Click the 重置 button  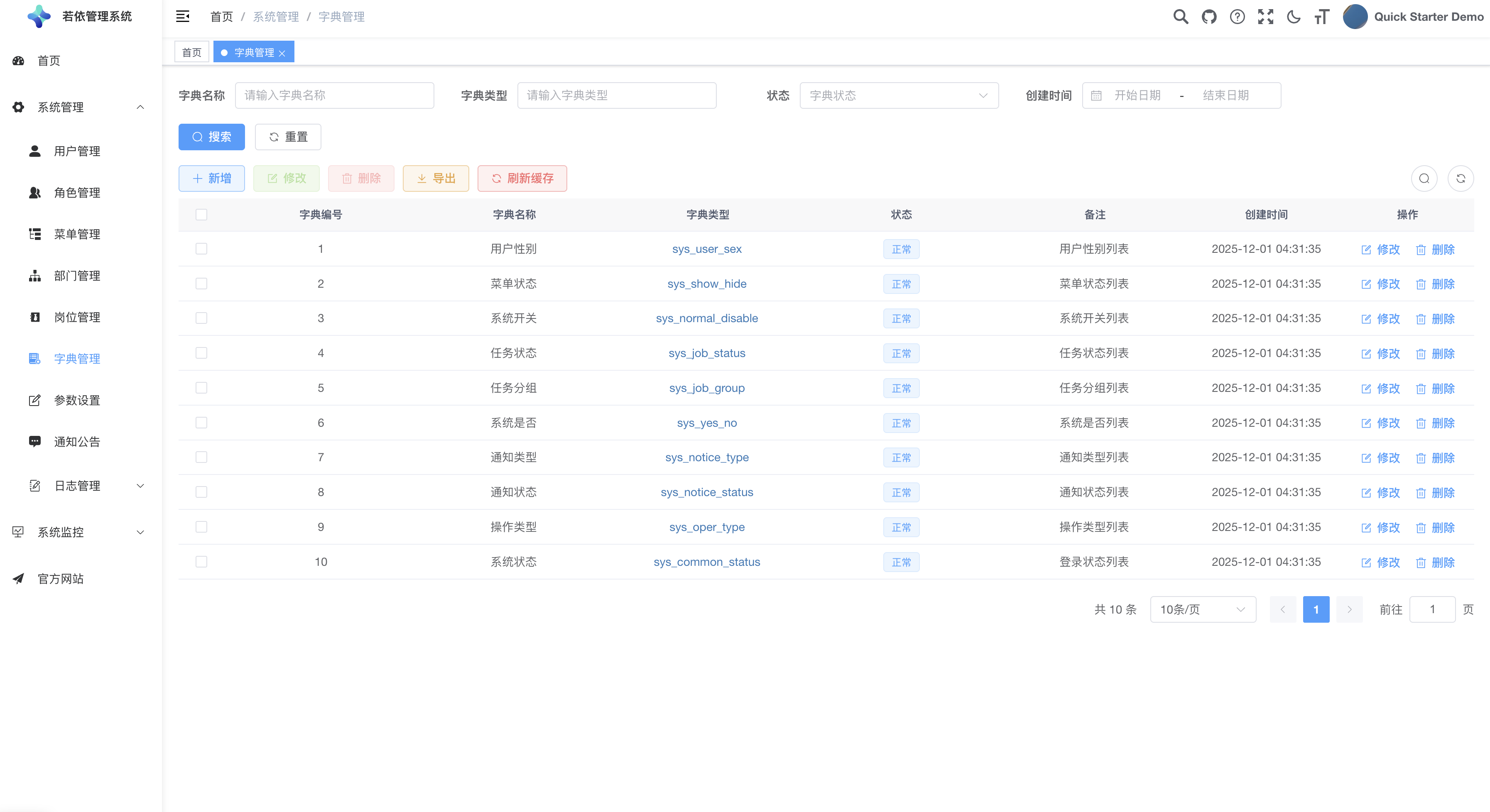[288, 137]
